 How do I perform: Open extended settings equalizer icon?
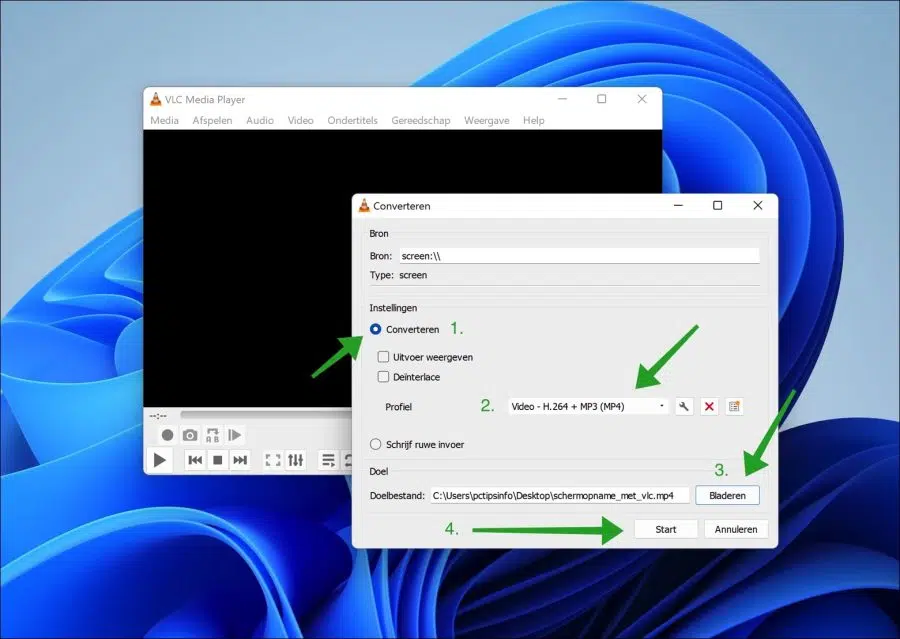[296, 460]
